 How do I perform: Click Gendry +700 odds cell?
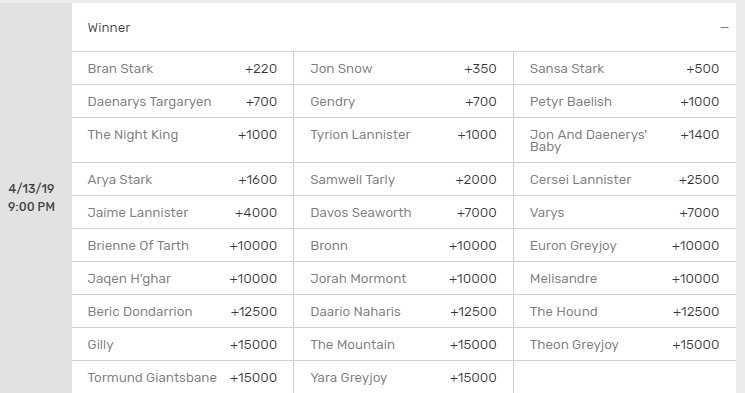point(403,101)
